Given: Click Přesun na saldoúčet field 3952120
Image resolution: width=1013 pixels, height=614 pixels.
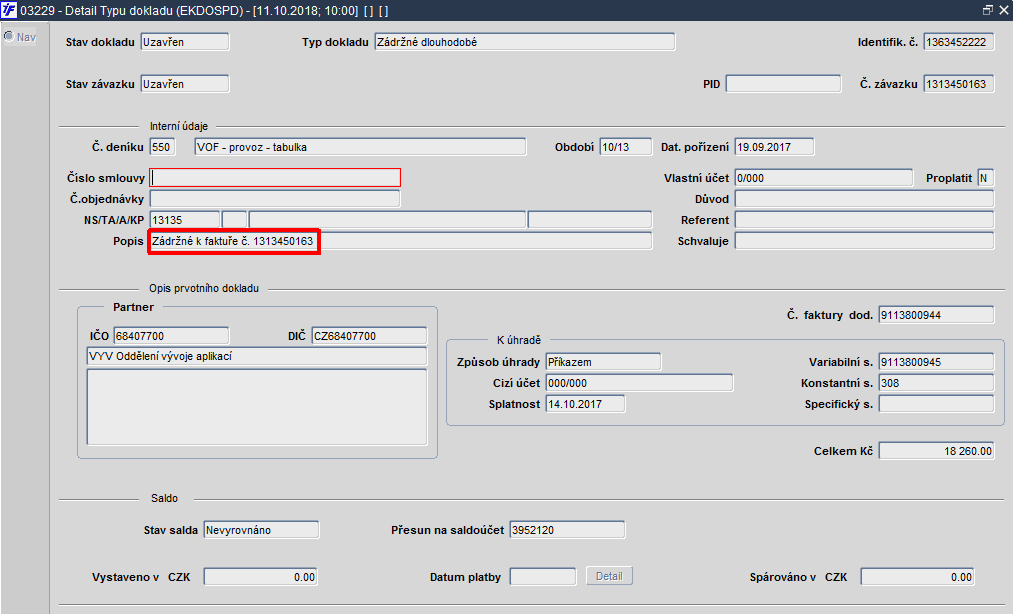Looking at the screenshot, I should tap(567, 530).
